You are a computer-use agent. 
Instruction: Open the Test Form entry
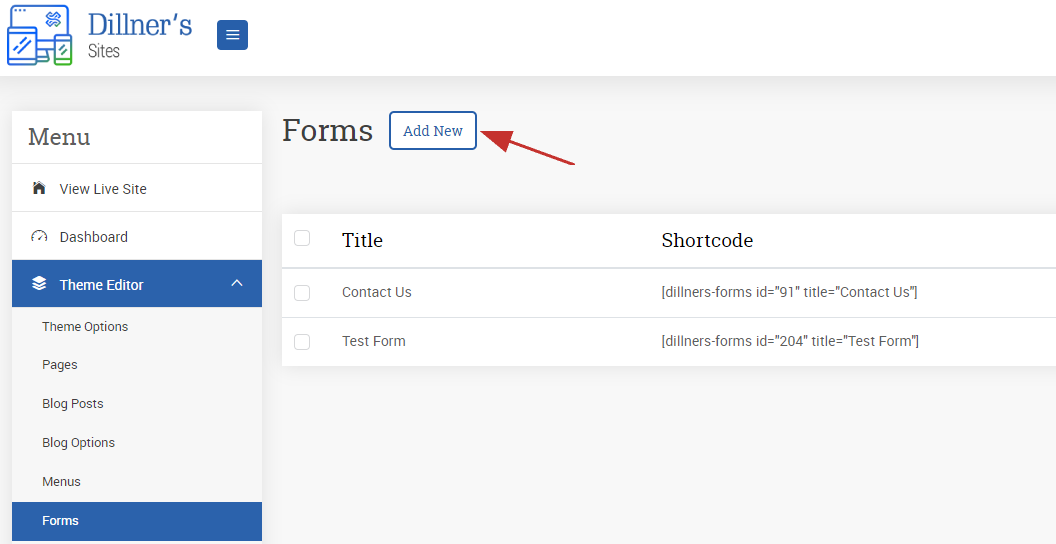coord(374,341)
